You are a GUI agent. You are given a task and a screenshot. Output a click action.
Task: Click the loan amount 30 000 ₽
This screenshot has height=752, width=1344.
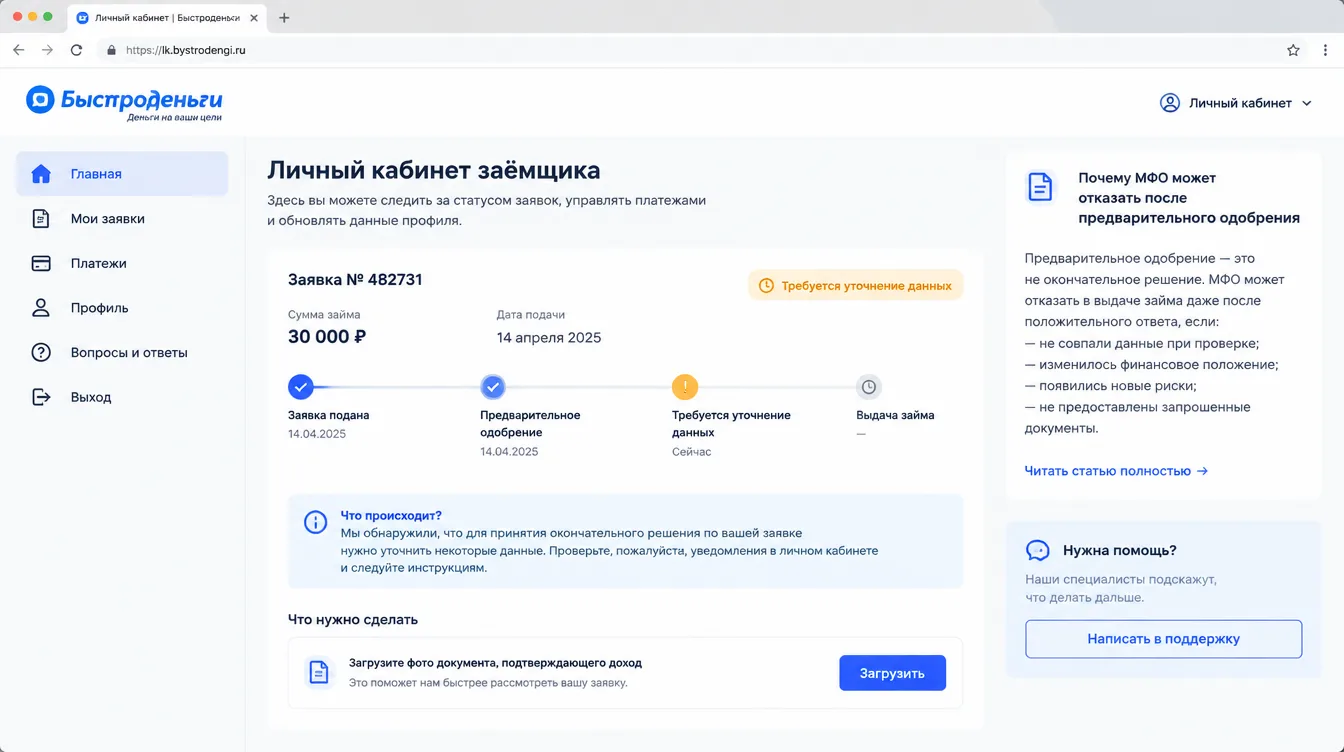tap(327, 337)
